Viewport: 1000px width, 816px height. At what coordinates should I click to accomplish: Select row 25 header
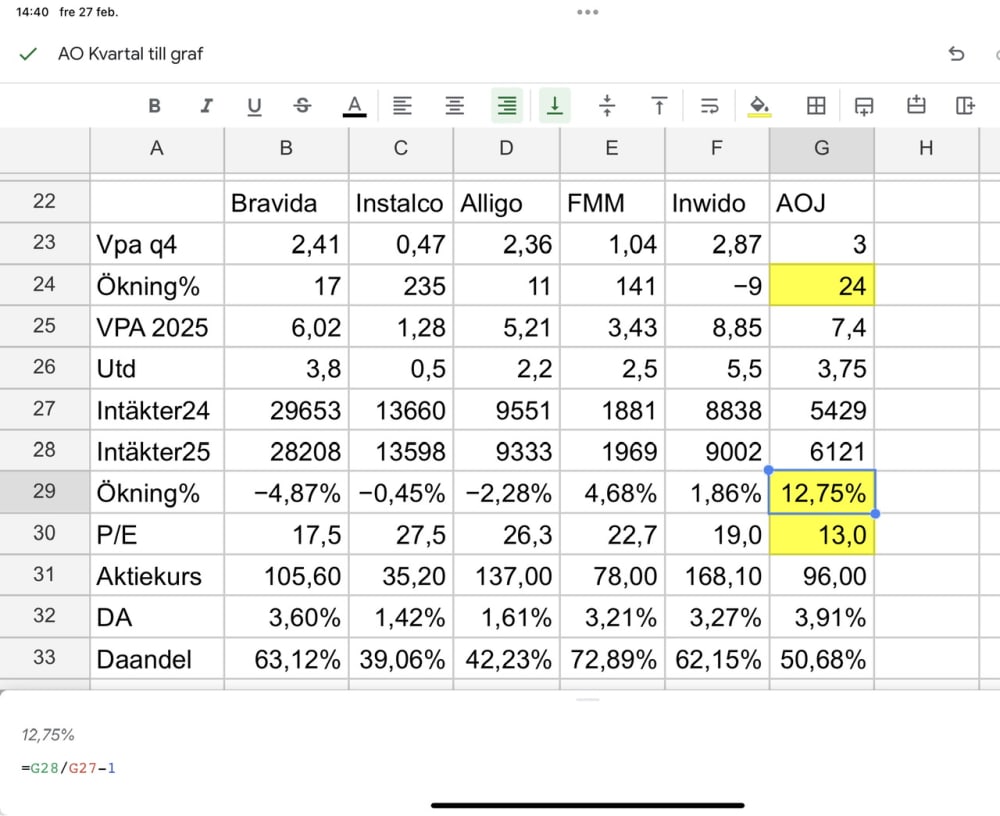click(45, 326)
